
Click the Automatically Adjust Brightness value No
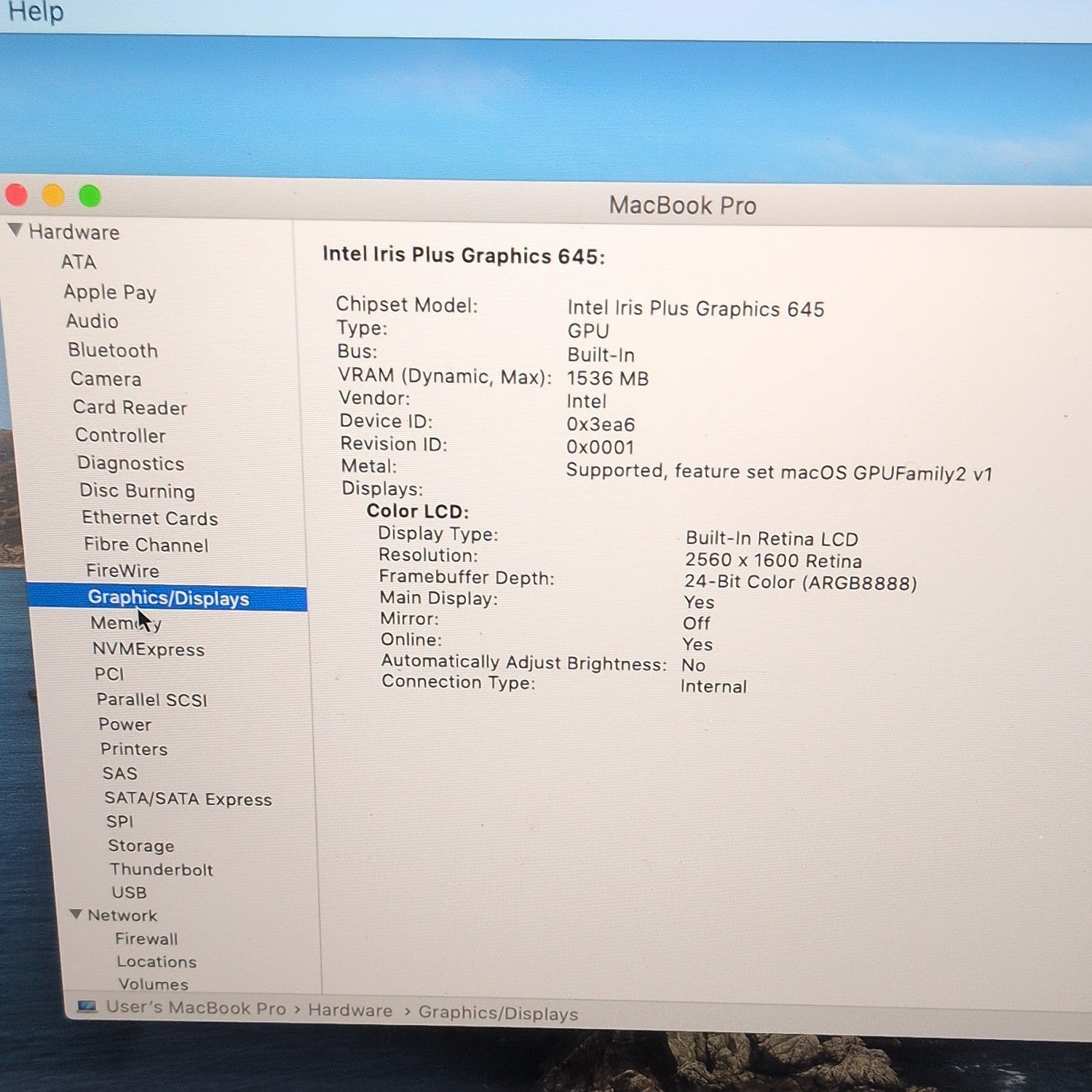pos(694,665)
